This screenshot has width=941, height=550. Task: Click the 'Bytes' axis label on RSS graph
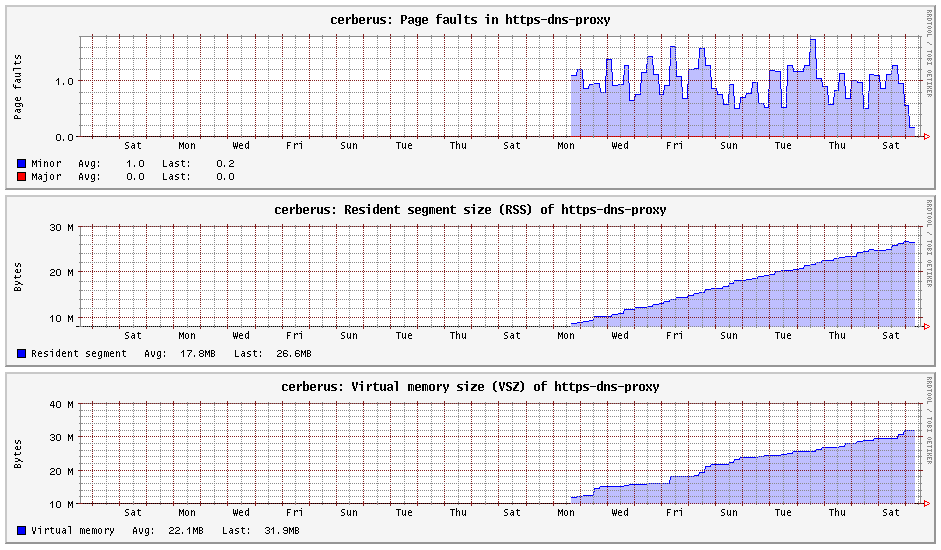tap(17, 277)
